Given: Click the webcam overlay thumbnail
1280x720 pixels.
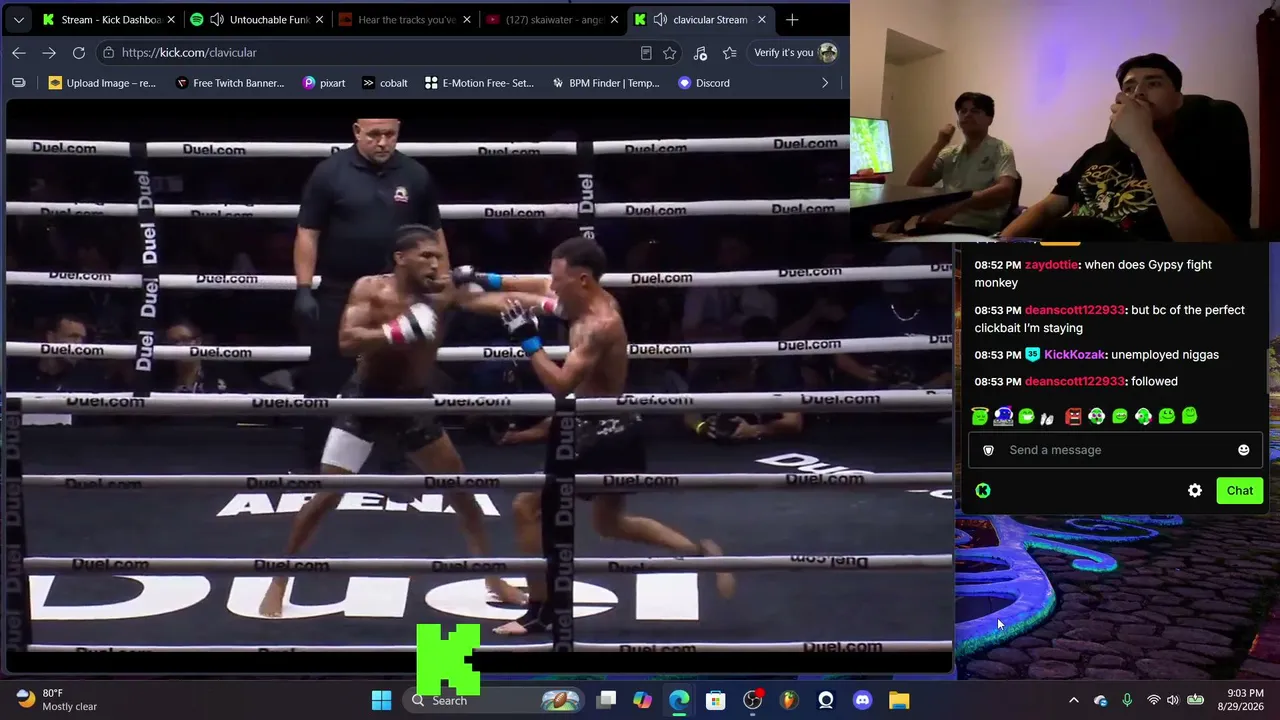Looking at the screenshot, I should click(1065, 120).
